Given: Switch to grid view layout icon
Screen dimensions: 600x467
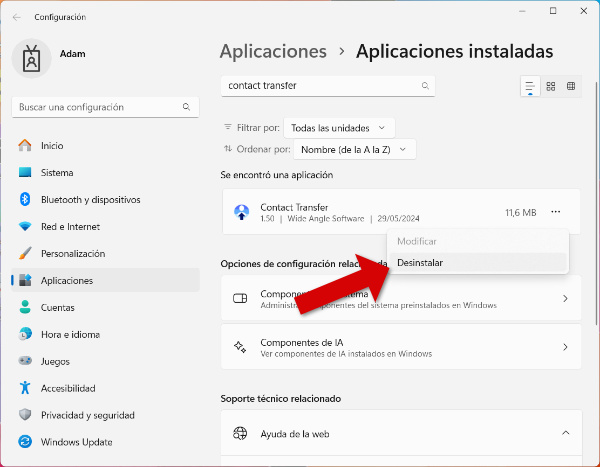Looking at the screenshot, I should coord(551,86).
